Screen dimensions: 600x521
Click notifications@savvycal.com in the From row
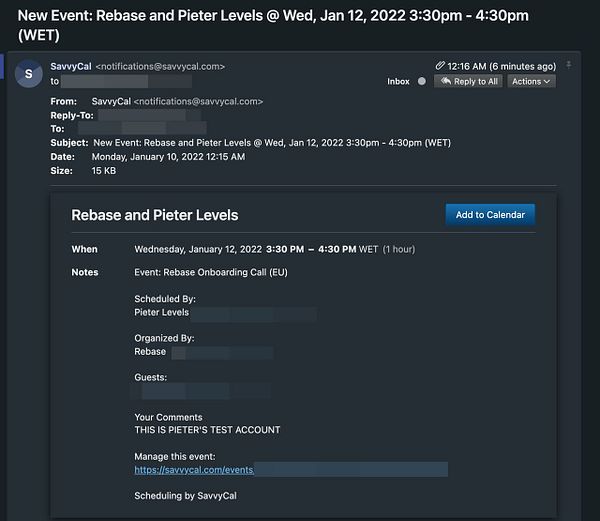(198, 101)
